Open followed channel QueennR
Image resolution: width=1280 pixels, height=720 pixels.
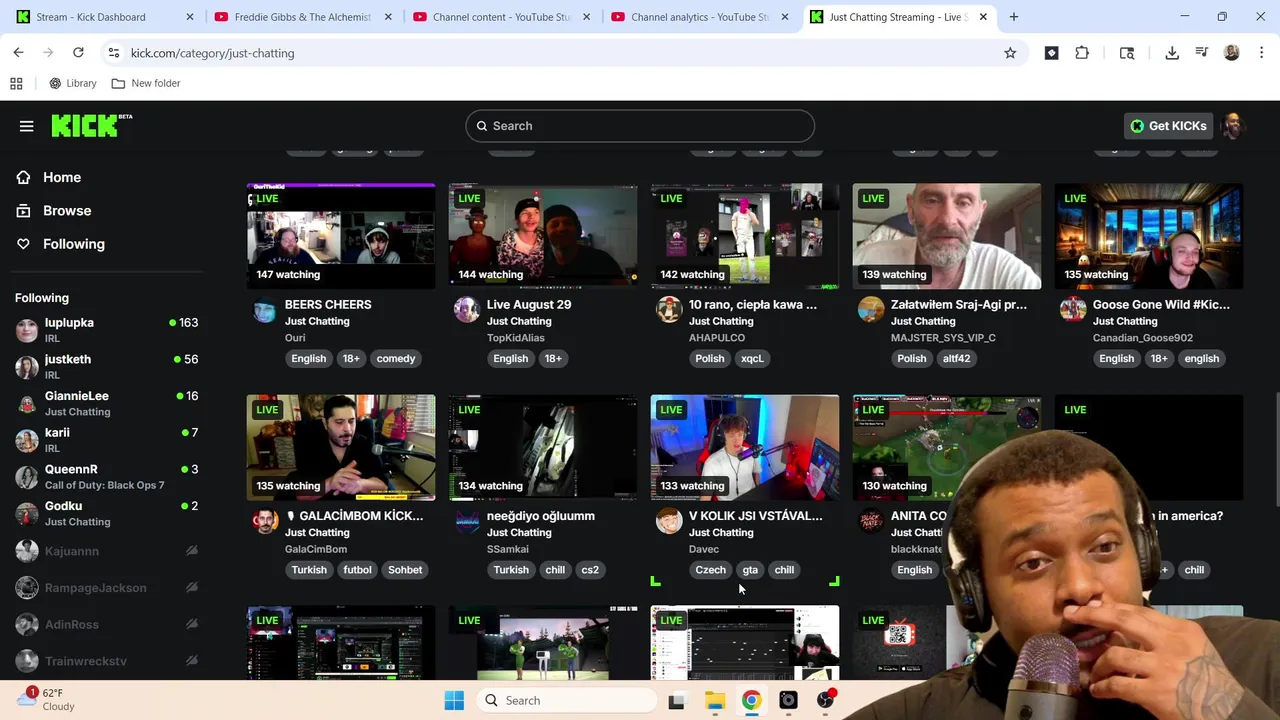coord(107,476)
